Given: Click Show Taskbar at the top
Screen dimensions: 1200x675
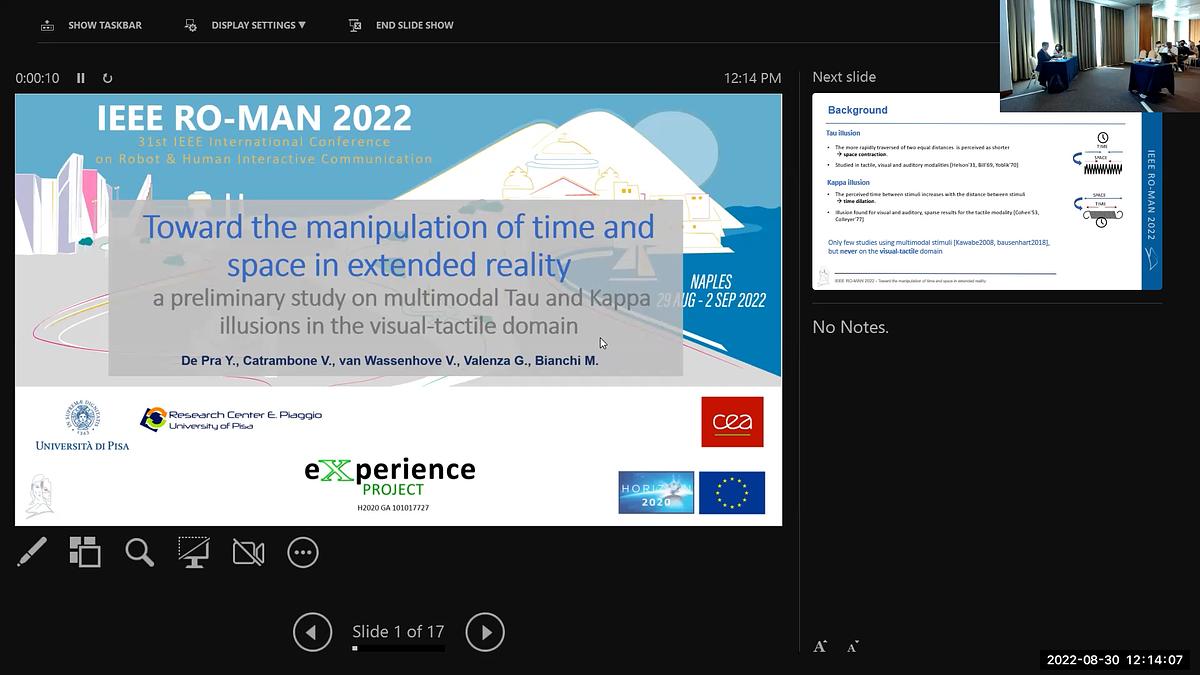Looking at the screenshot, I should point(91,25).
